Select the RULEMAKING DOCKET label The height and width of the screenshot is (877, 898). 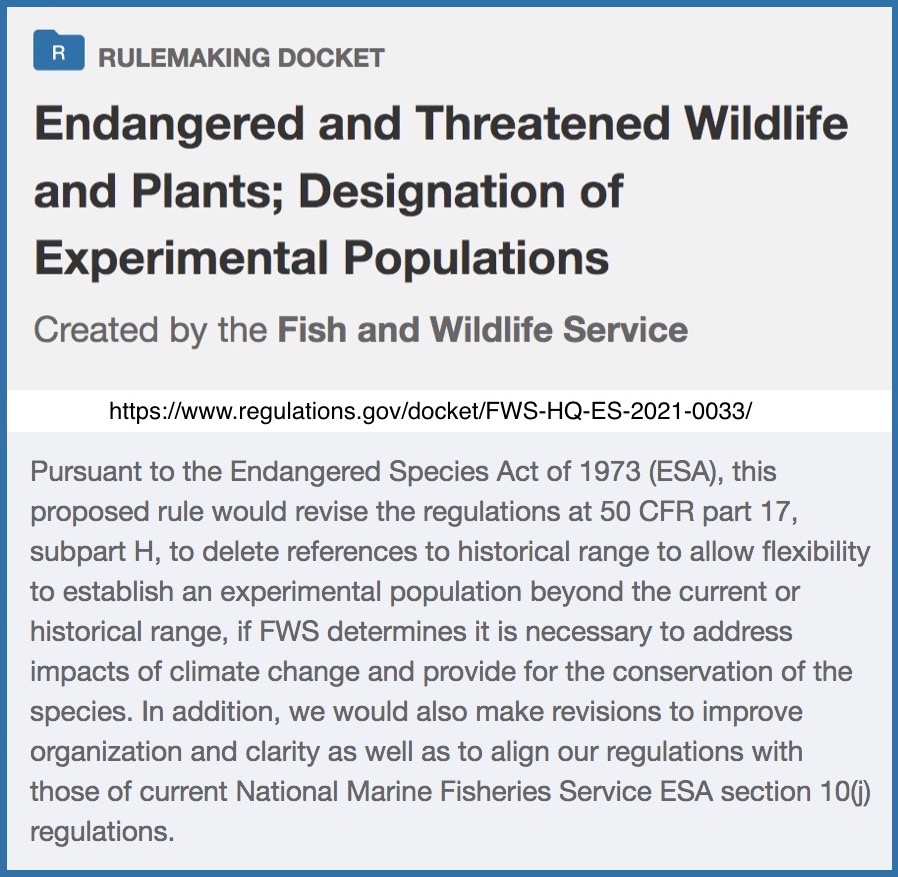(241, 58)
